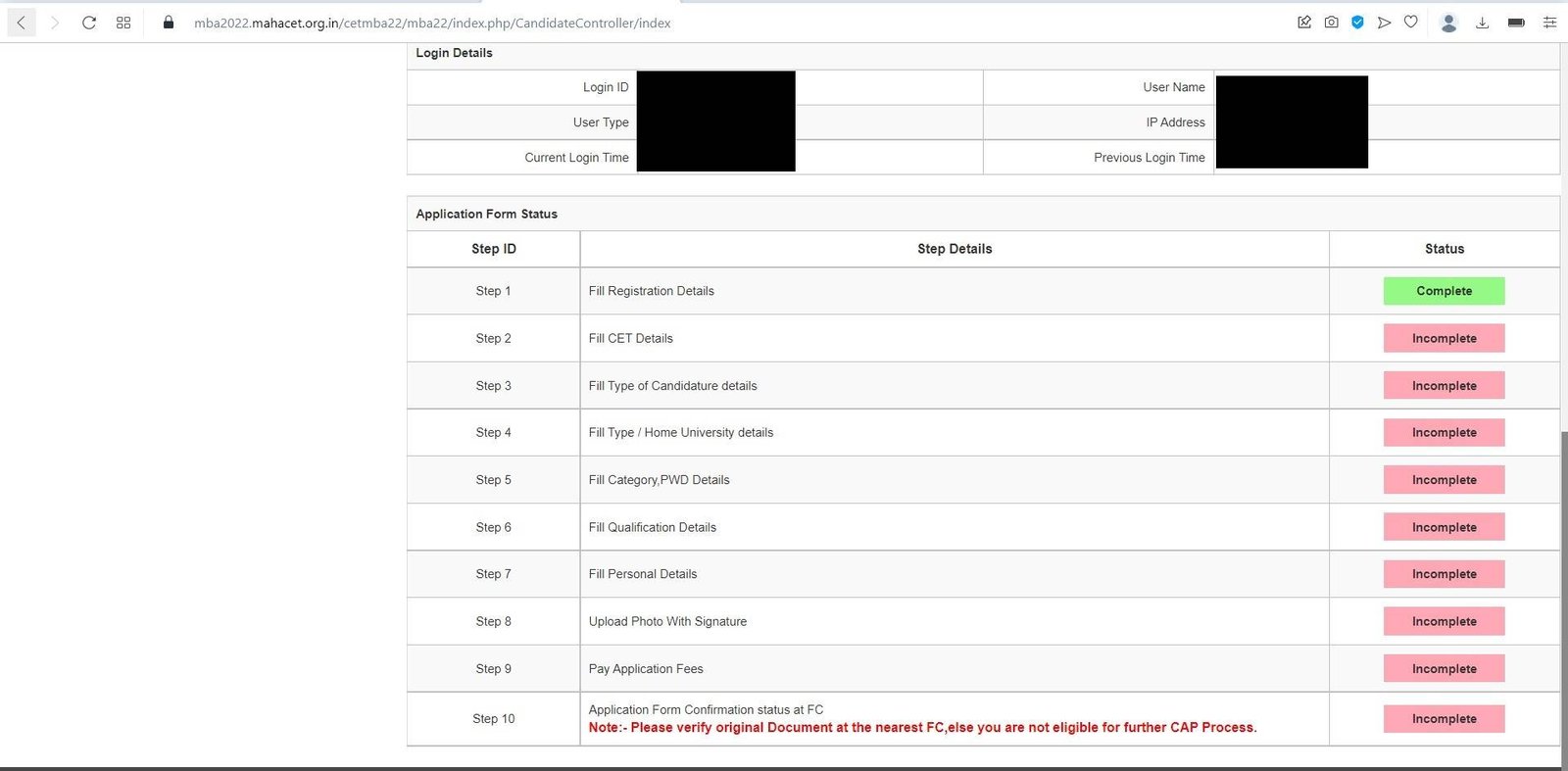This screenshot has width=1568, height=771.
Task: Click the 'Step Details' column header
Action: 955,249
